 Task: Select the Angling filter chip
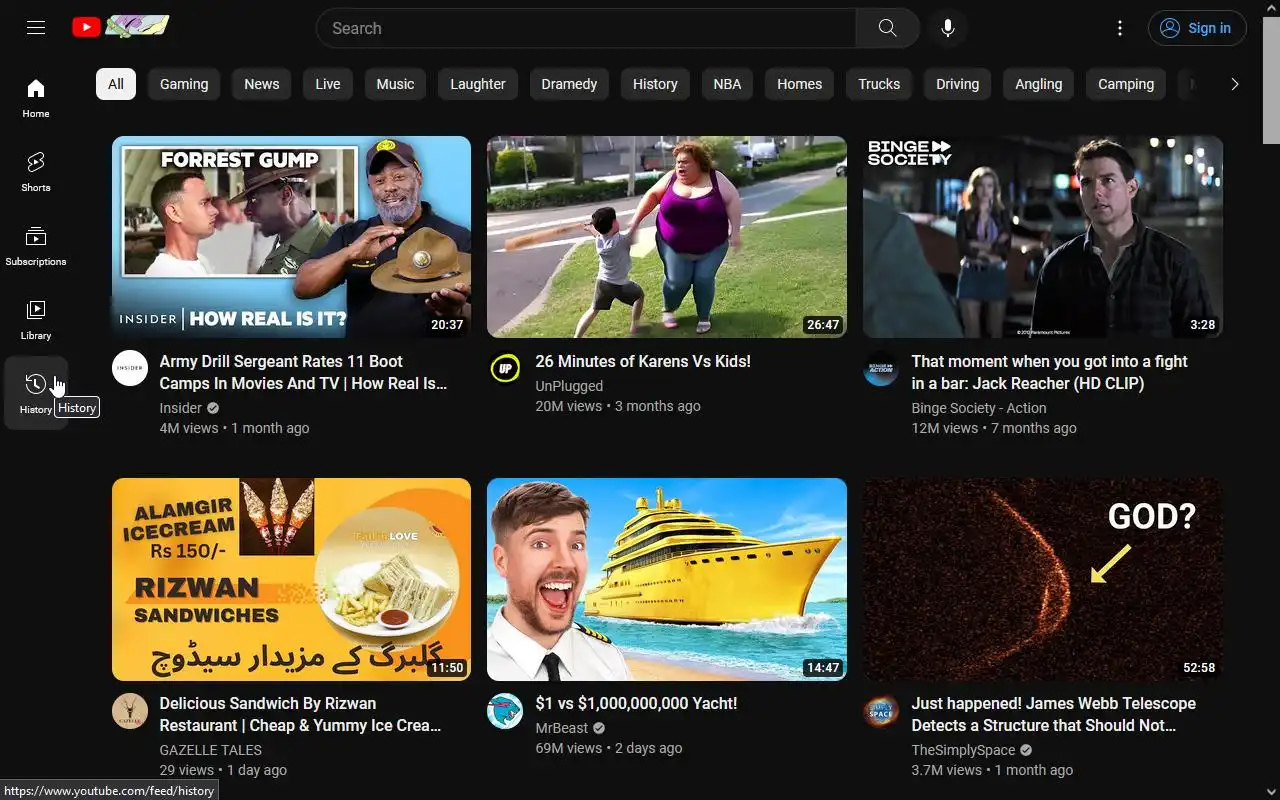[1039, 84]
